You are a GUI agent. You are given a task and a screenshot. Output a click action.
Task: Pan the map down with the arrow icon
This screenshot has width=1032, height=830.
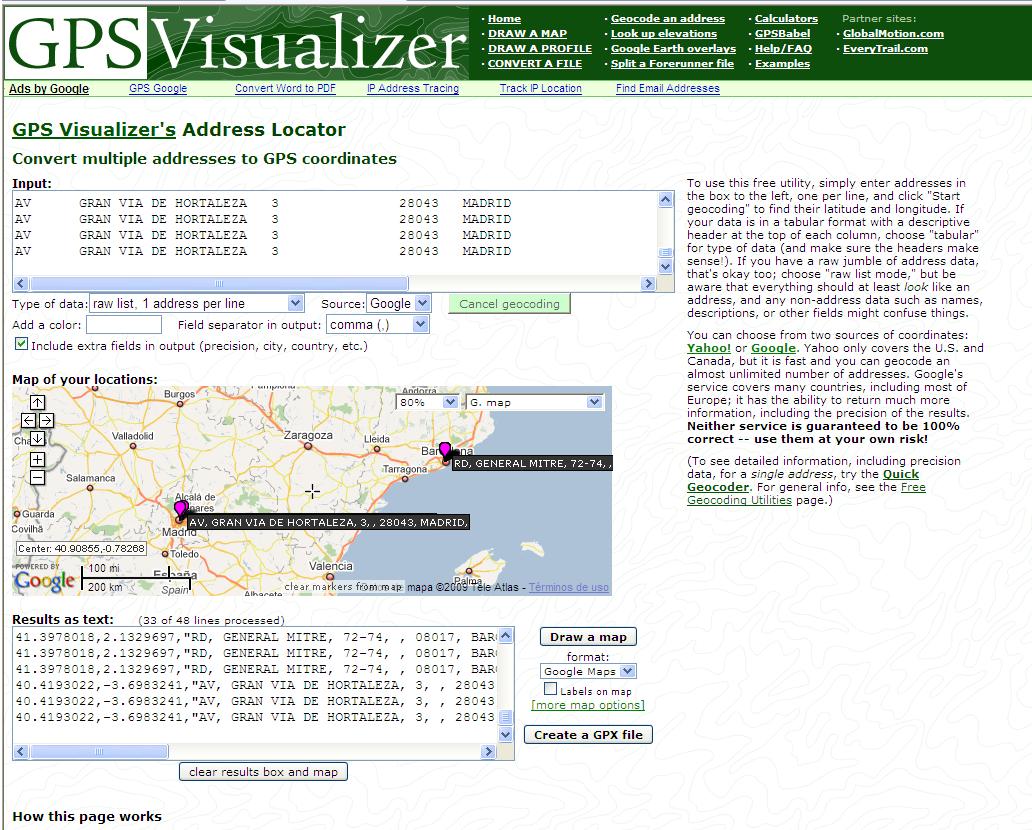(x=38, y=438)
